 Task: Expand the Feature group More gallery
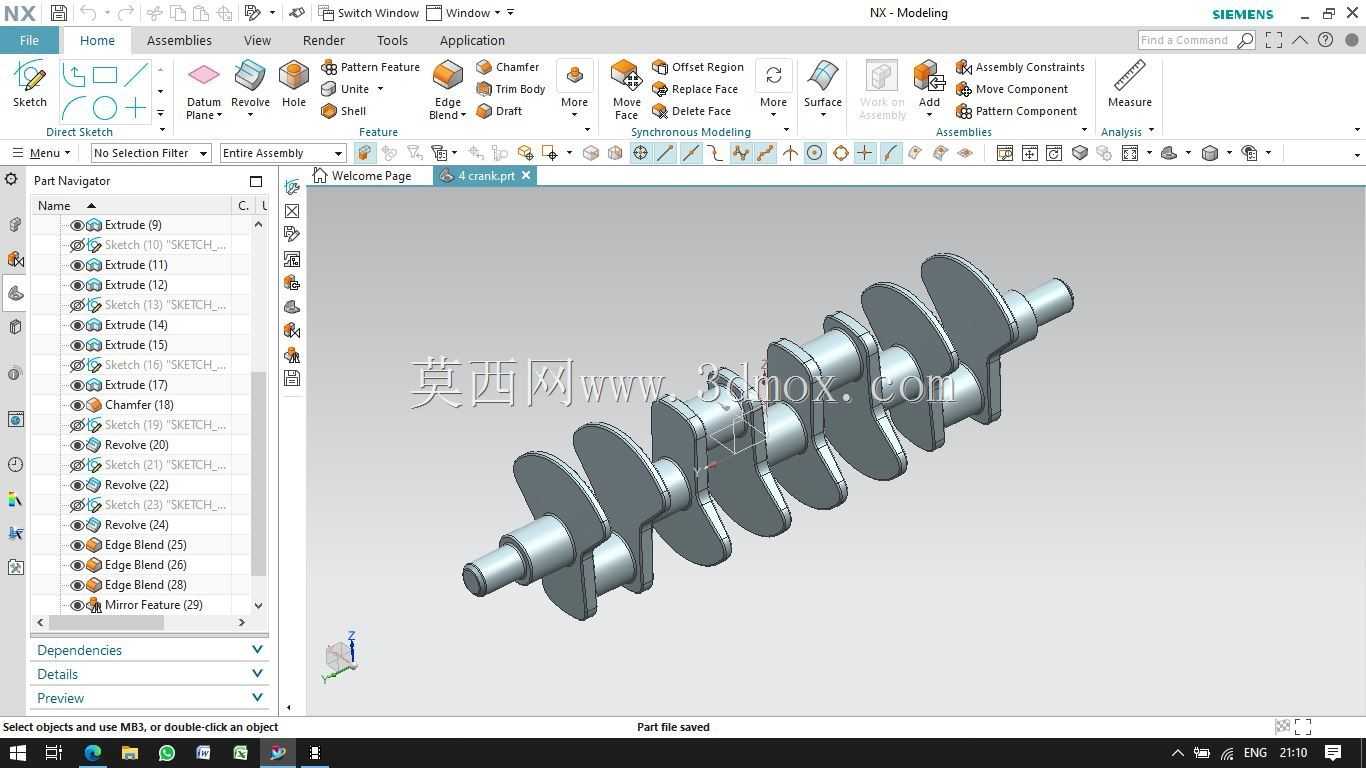pos(574,89)
